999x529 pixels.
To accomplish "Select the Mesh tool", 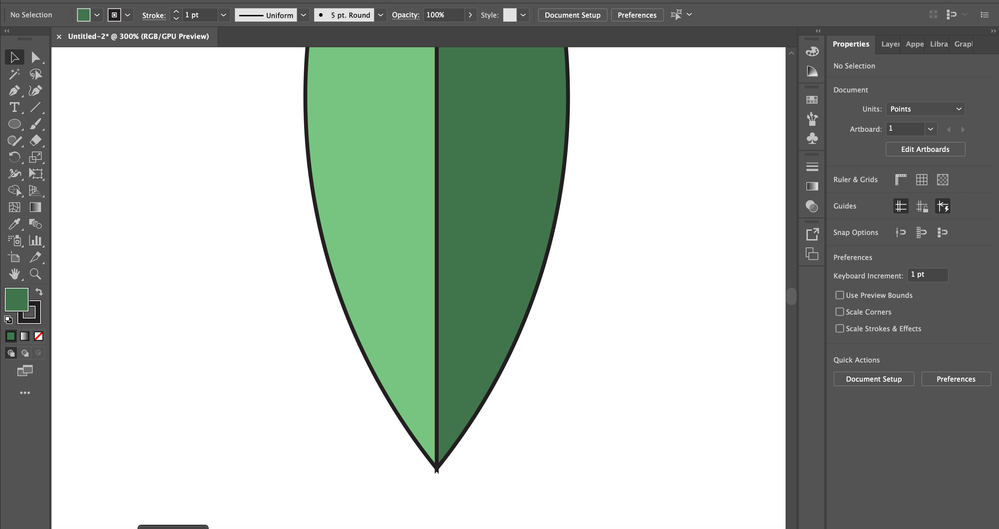I will pos(14,207).
